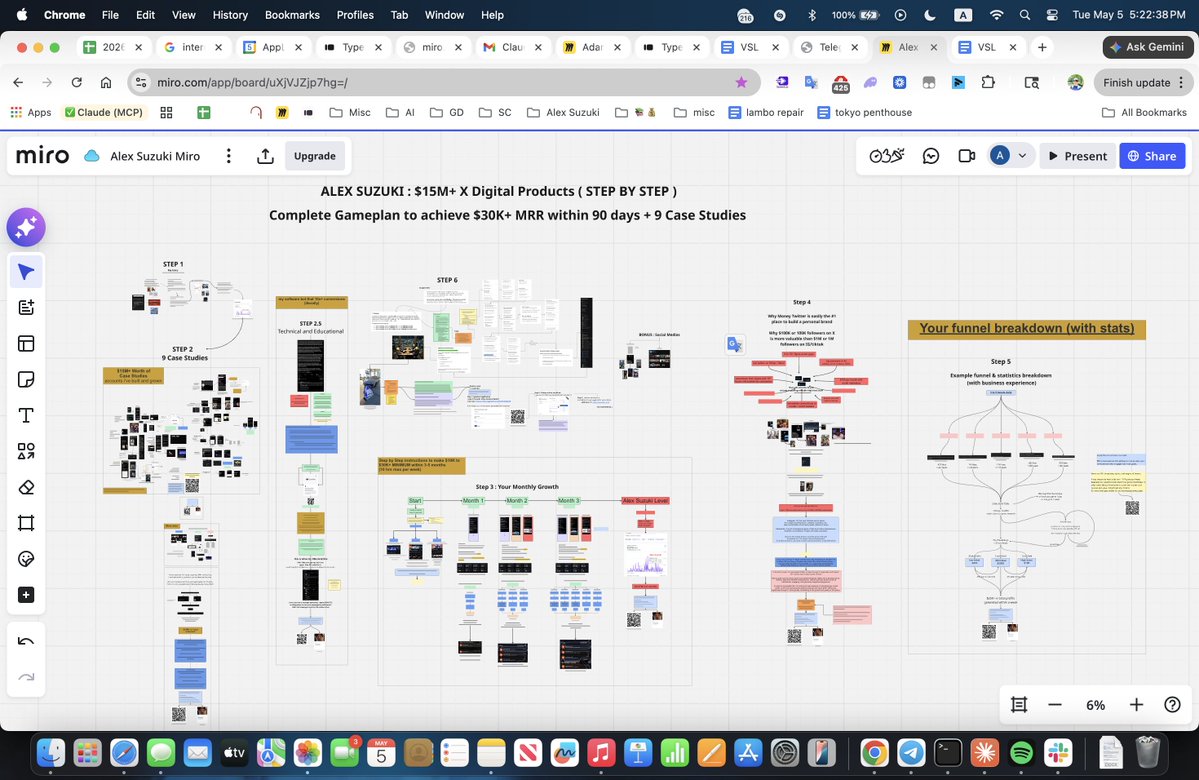
Task: Click the miro logo
Action: coord(42,156)
